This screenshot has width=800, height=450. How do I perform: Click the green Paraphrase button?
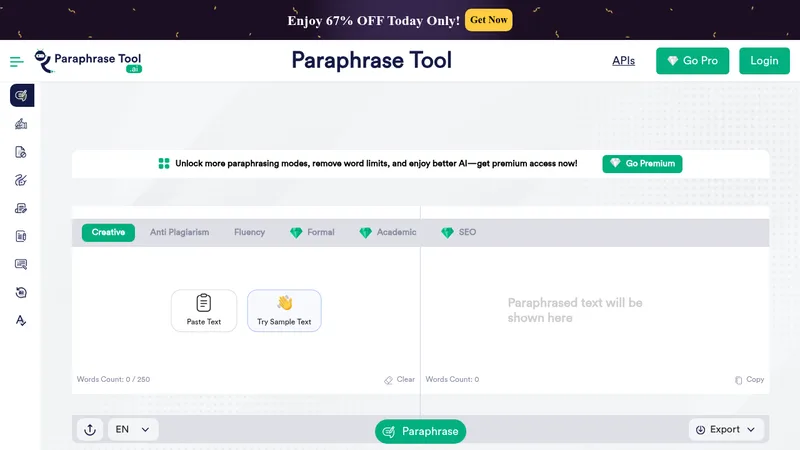(x=420, y=432)
